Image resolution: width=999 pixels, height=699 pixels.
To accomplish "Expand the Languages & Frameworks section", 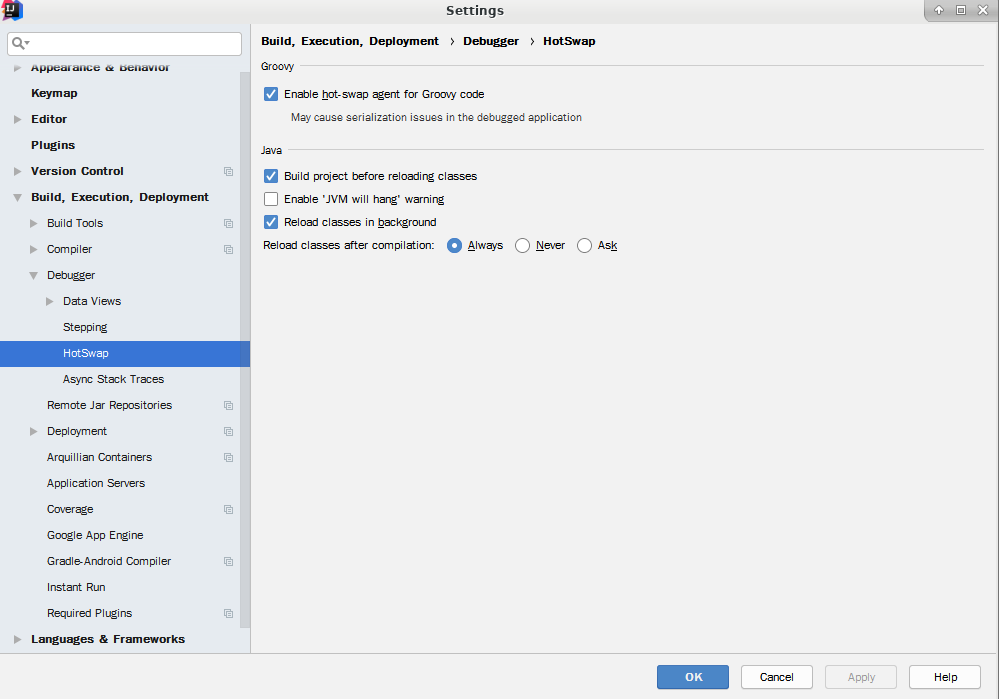I will pos(17,639).
